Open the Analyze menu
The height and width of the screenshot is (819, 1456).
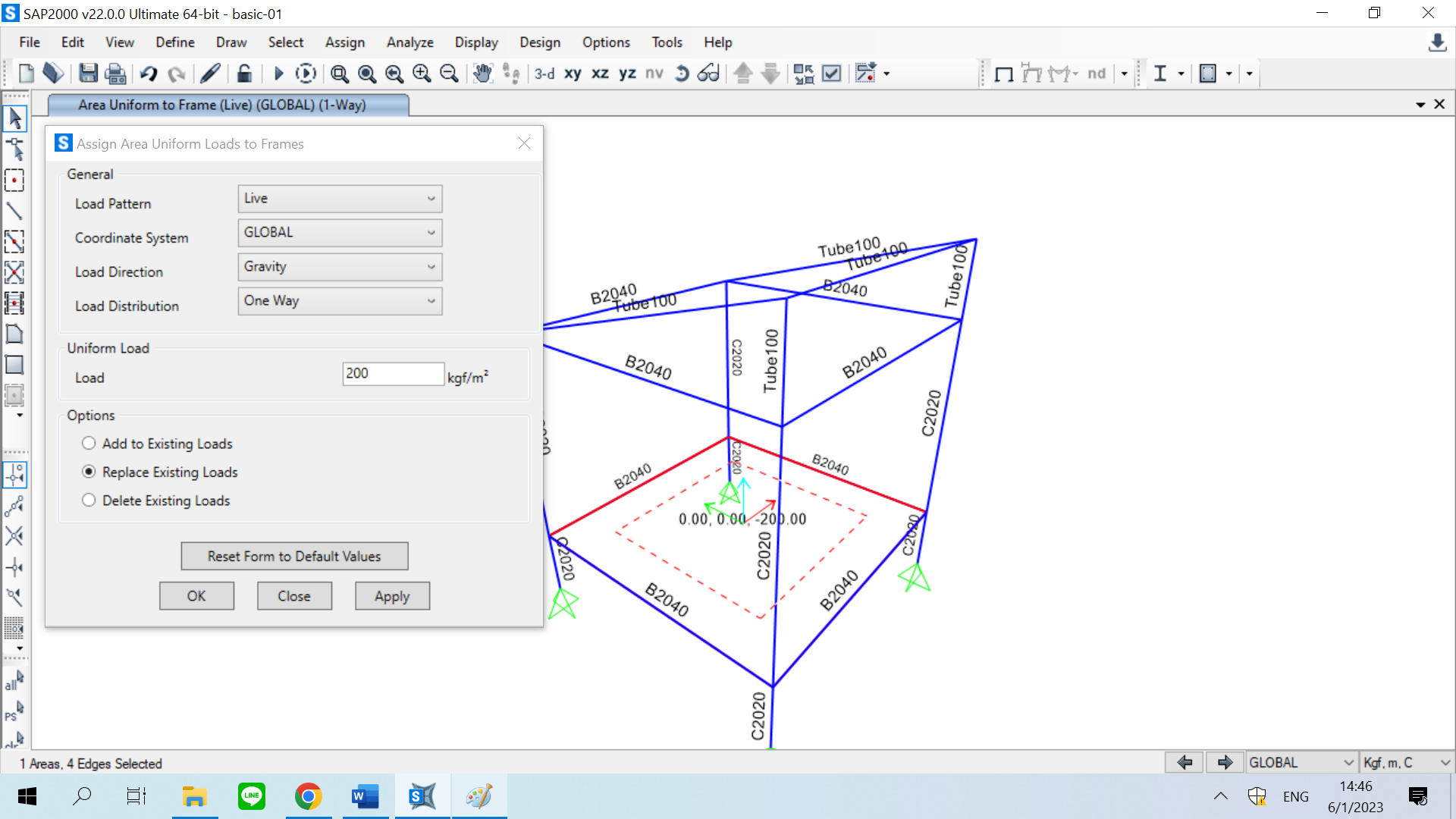(409, 42)
